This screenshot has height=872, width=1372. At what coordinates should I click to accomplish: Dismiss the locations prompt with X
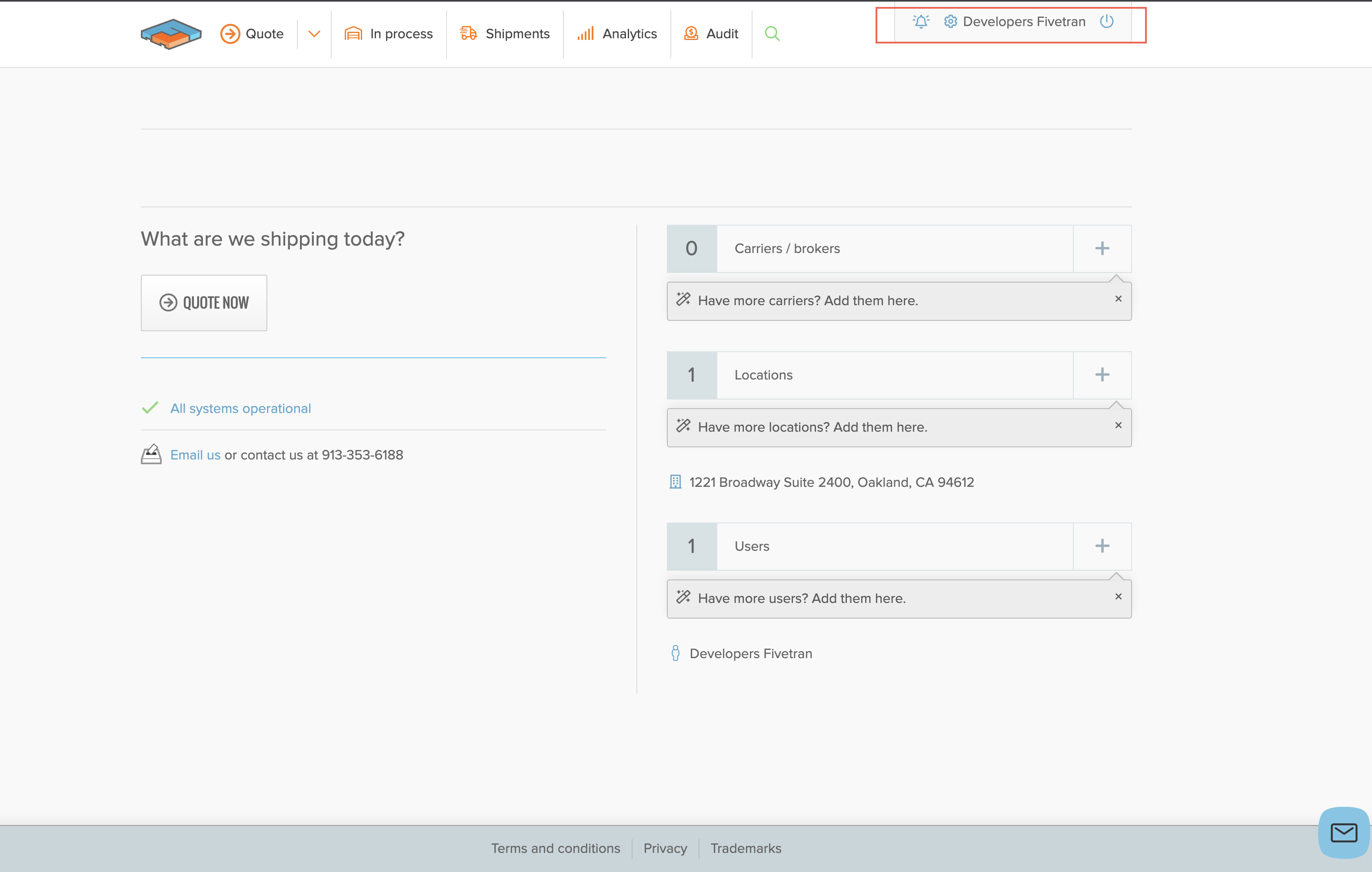tap(1119, 425)
